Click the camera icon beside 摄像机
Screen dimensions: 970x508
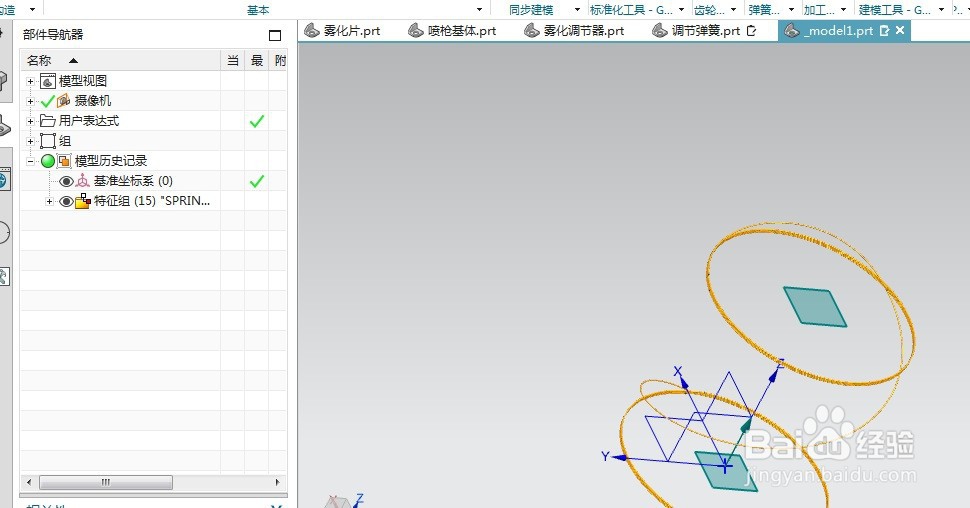tap(64, 101)
